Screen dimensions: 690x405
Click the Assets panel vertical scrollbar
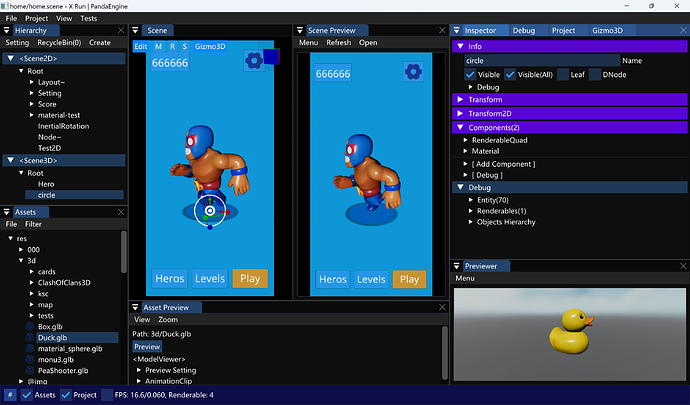[124, 252]
